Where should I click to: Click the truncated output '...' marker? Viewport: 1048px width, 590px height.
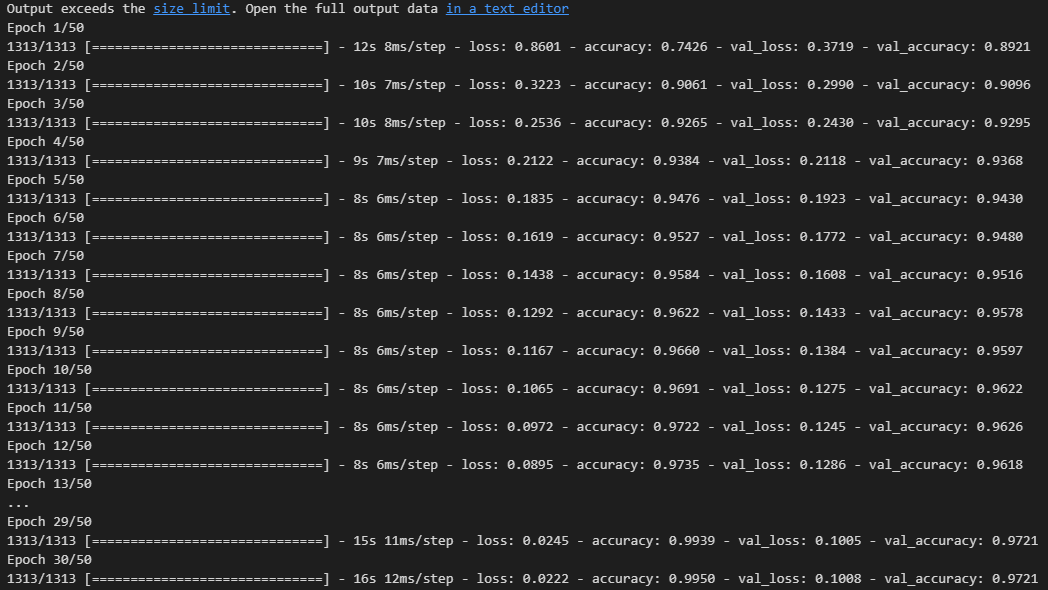[x=18, y=504]
